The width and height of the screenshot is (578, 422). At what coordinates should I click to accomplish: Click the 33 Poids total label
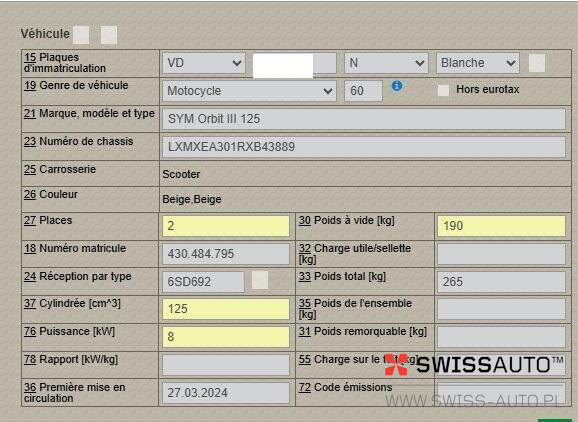[x=342, y=276]
